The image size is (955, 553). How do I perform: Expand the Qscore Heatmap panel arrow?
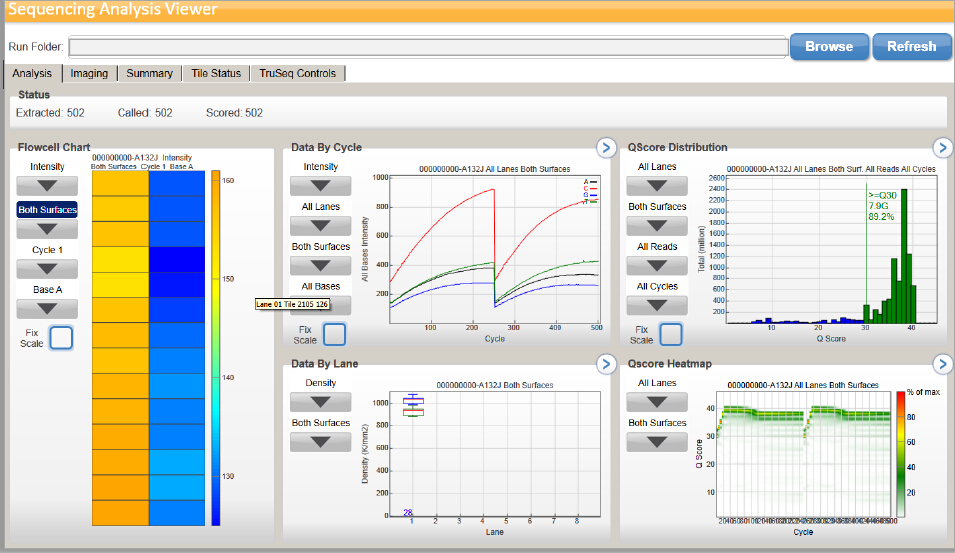point(941,364)
